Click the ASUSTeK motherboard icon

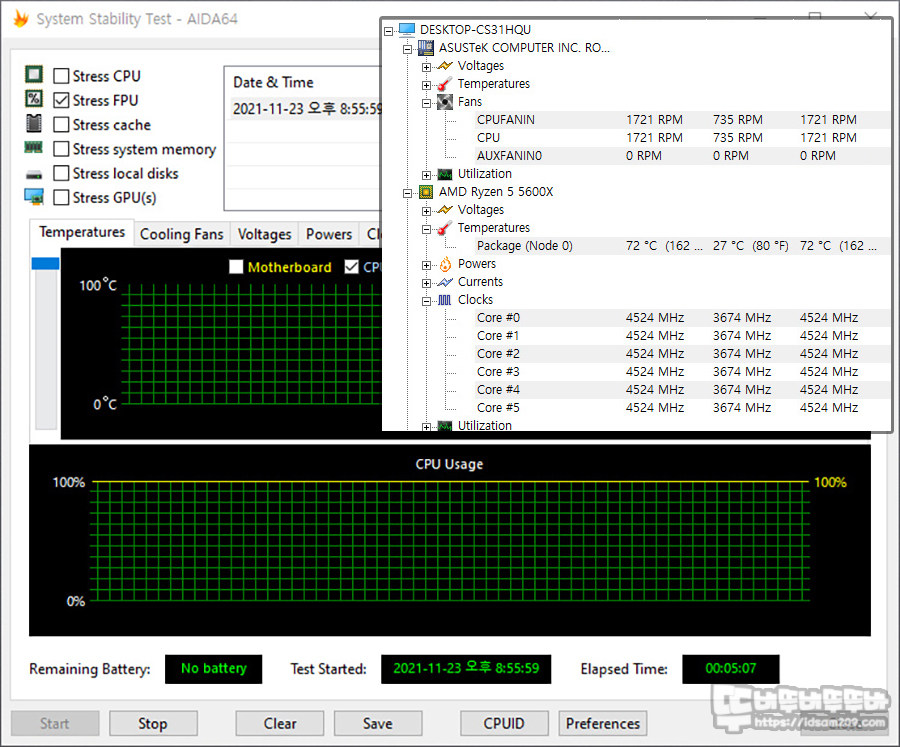click(x=426, y=47)
